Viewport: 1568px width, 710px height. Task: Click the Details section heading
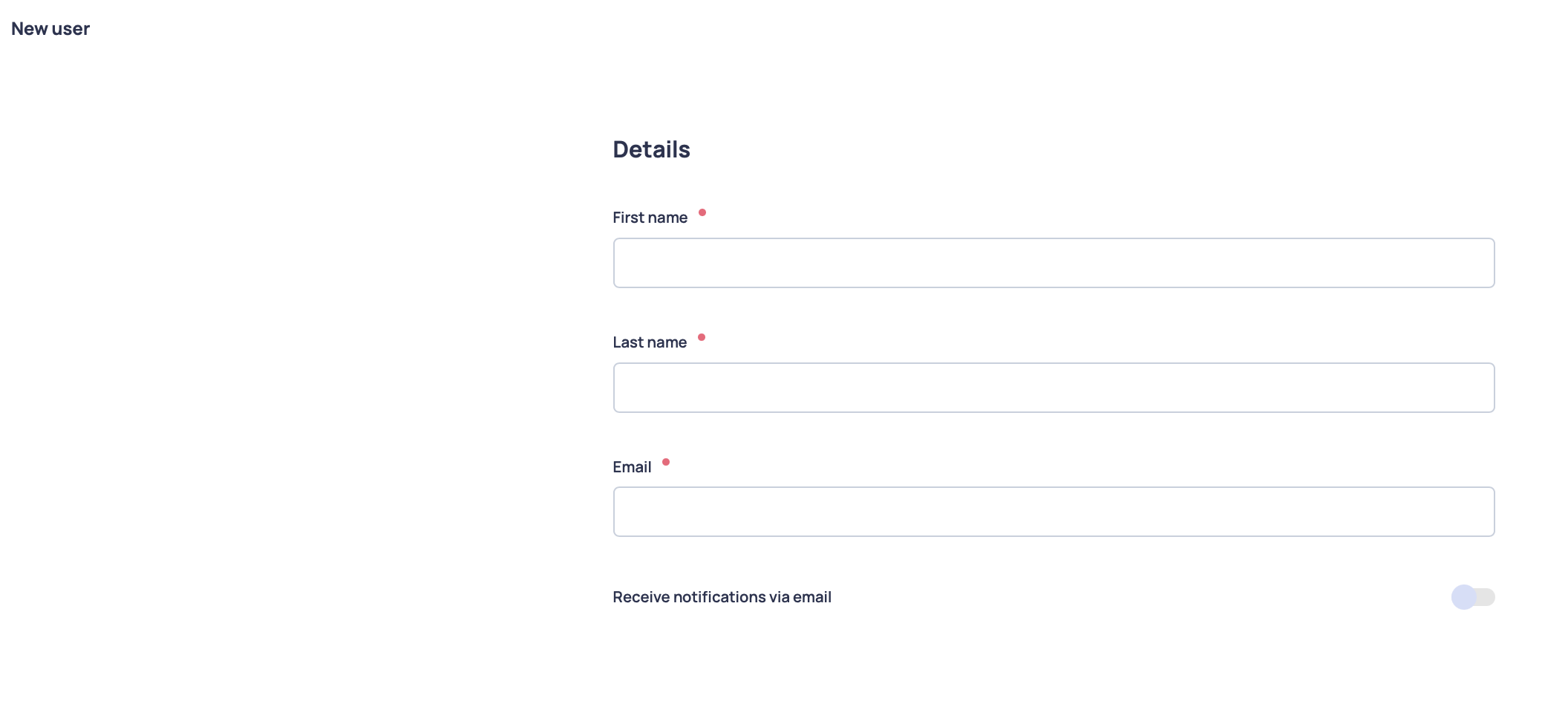(x=651, y=149)
